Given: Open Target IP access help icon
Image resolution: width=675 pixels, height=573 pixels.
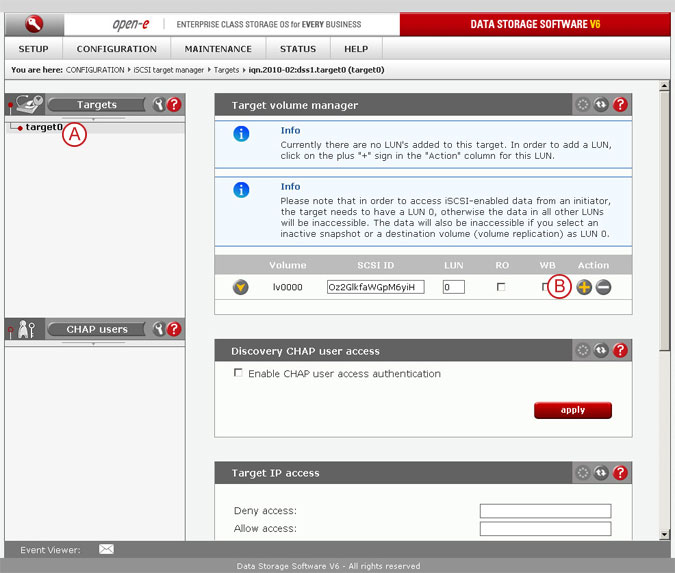Looking at the screenshot, I should (620, 473).
